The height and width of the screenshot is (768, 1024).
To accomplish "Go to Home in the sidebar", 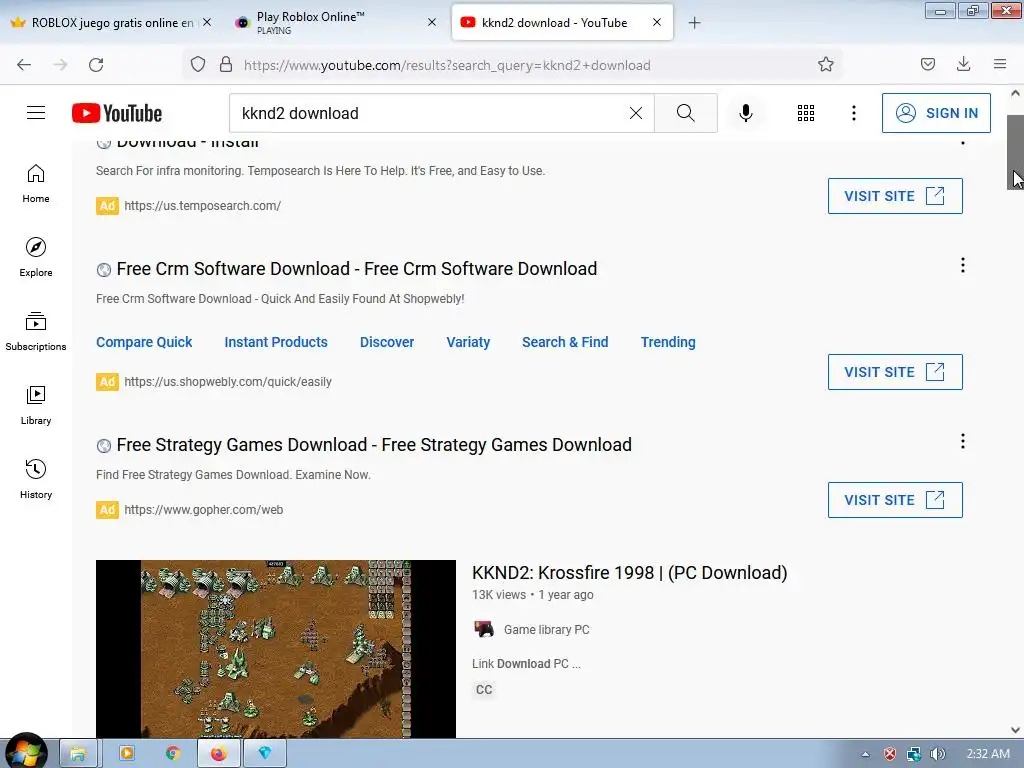I will pyautogui.click(x=36, y=184).
